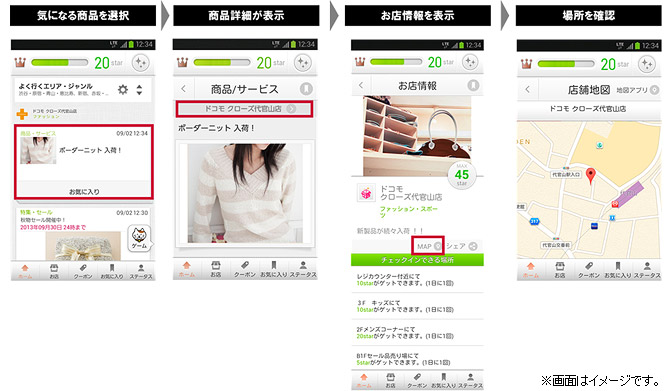Click the sparkle star button on first screen

point(140,63)
